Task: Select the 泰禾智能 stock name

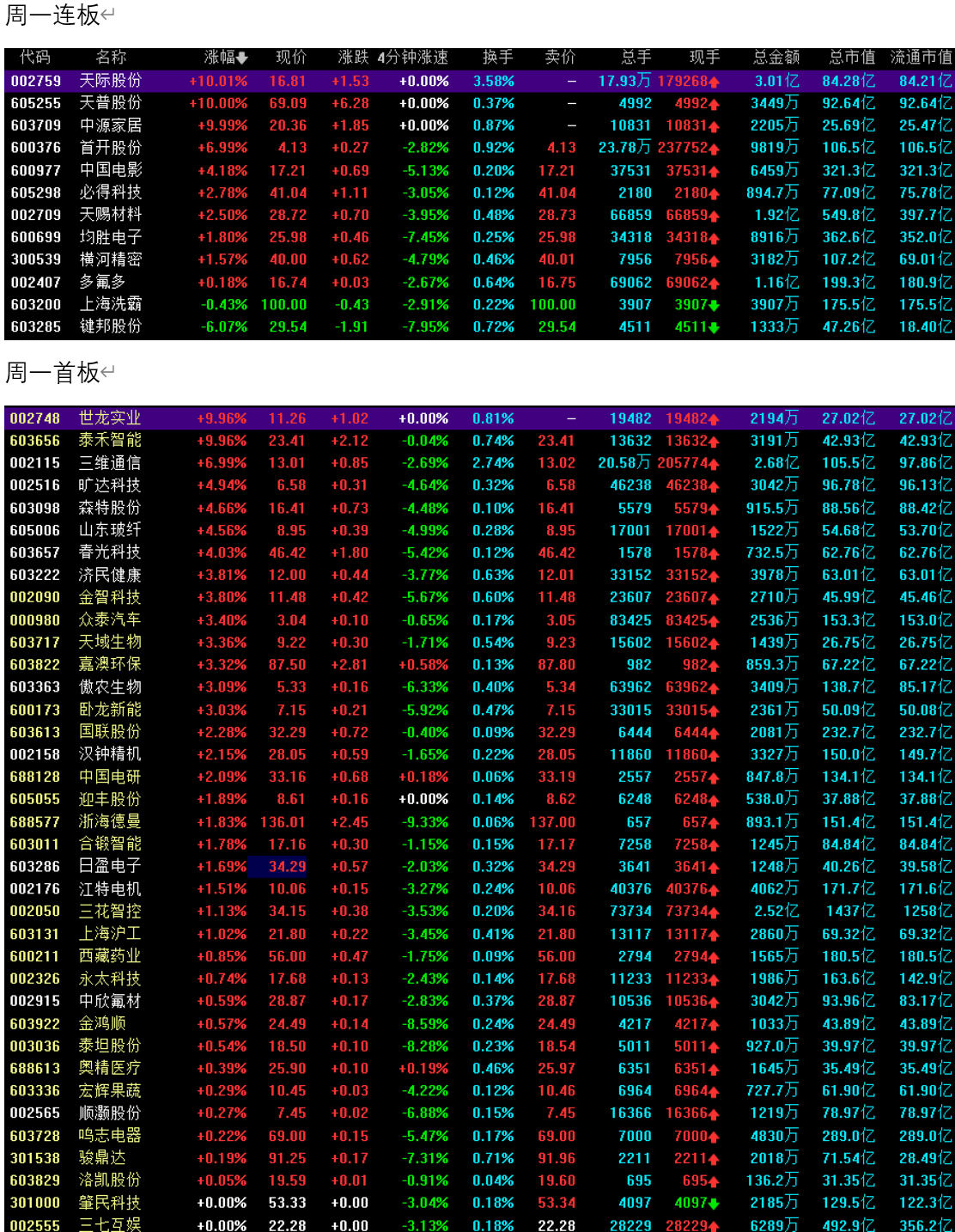Action: (111, 441)
